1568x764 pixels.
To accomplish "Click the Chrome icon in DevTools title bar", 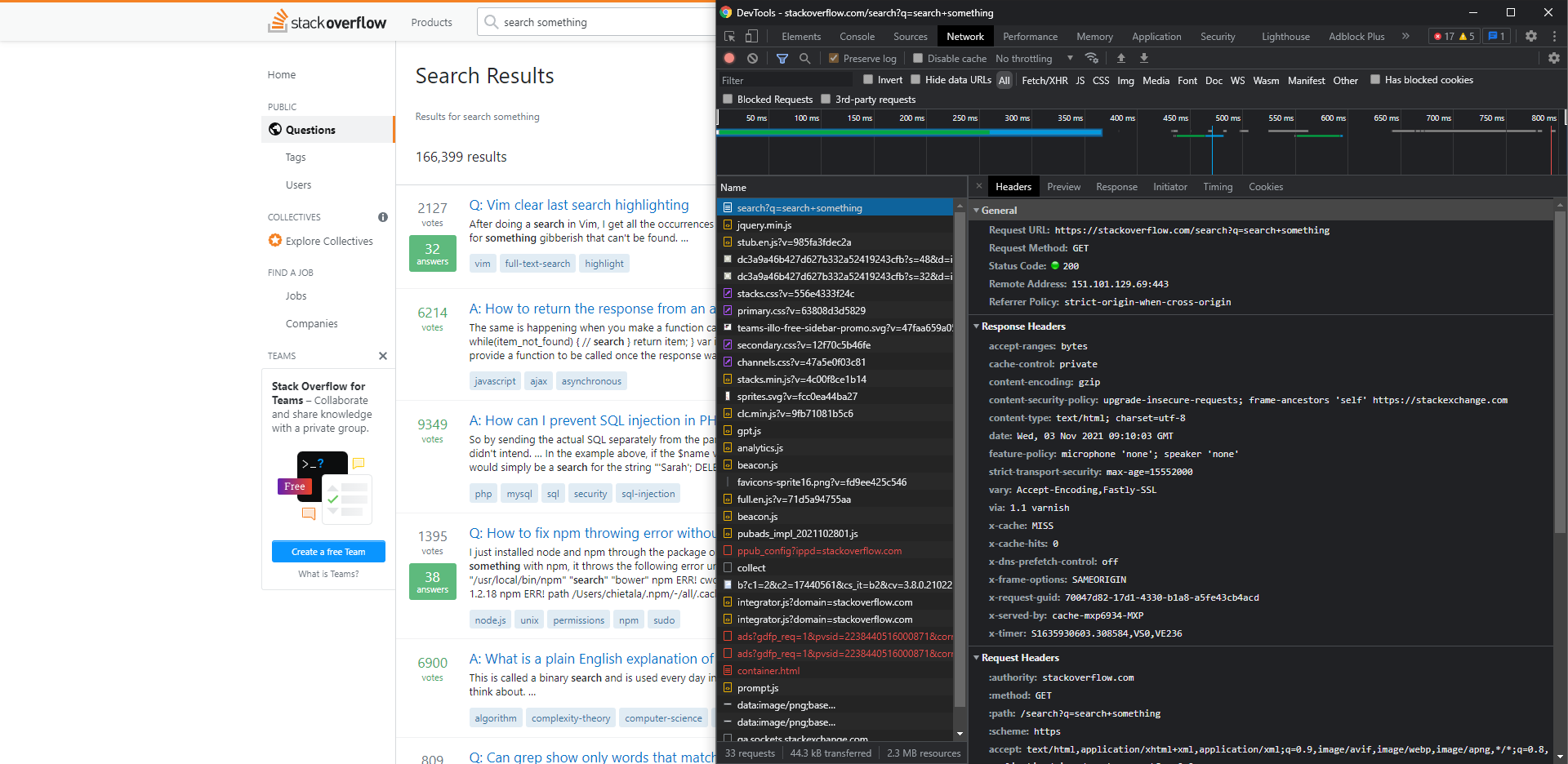I will pos(726,12).
